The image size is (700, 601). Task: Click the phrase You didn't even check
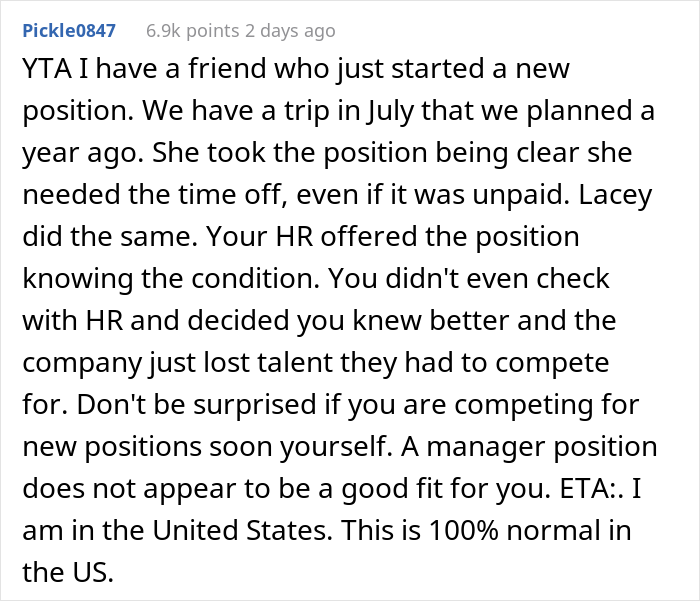469,279
